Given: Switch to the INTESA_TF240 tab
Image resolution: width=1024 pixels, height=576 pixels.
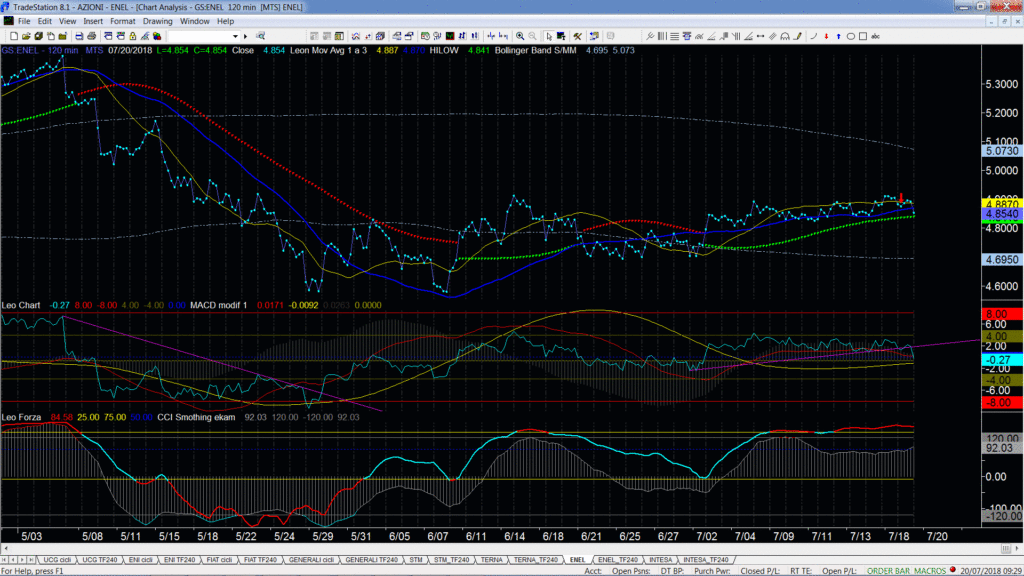Looking at the screenshot, I should coord(706,560).
